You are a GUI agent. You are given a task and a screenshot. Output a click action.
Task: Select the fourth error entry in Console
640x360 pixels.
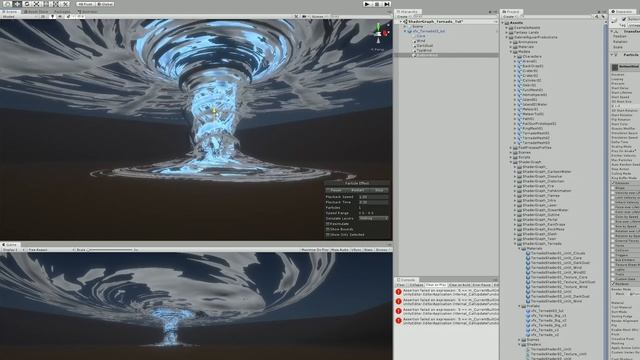tap(447, 321)
